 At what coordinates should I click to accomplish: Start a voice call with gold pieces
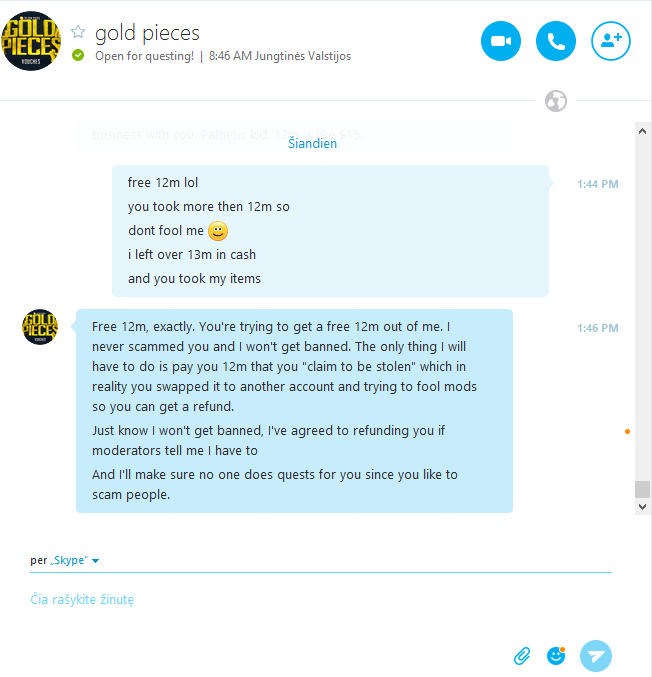556,41
